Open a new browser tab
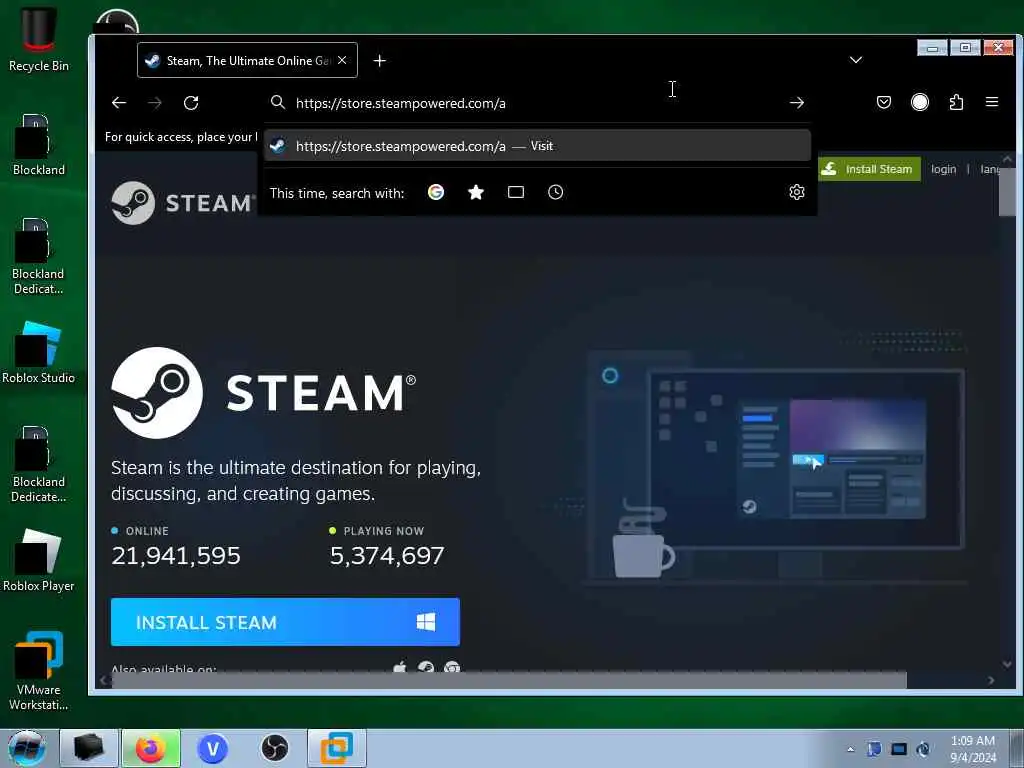Image resolution: width=1024 pixels, height=768 pixels. [x=379, y=61]
